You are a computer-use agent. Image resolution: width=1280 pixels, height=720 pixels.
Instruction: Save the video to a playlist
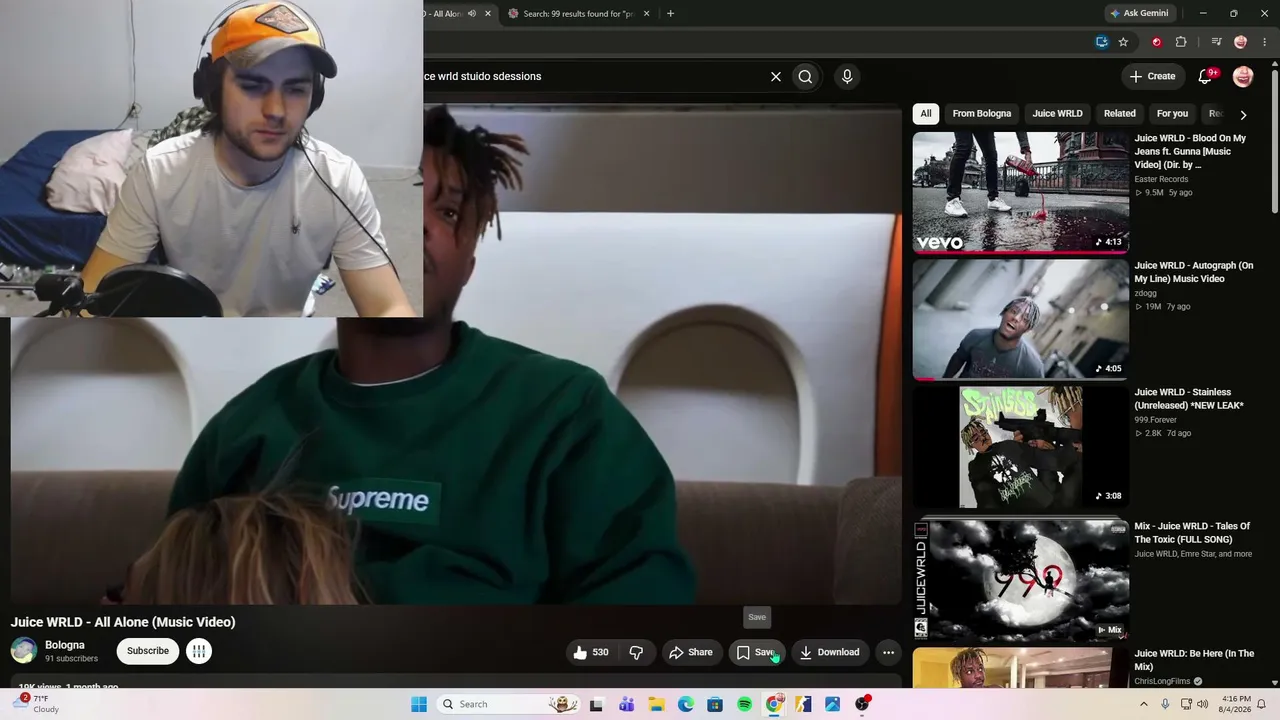point(756,652)
